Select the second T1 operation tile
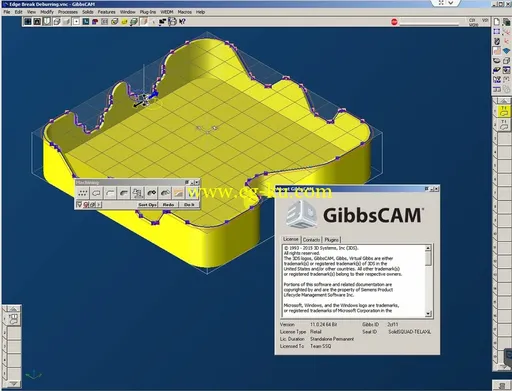The width and height of the screenshot is (512, 391). (x=504, y=125)
